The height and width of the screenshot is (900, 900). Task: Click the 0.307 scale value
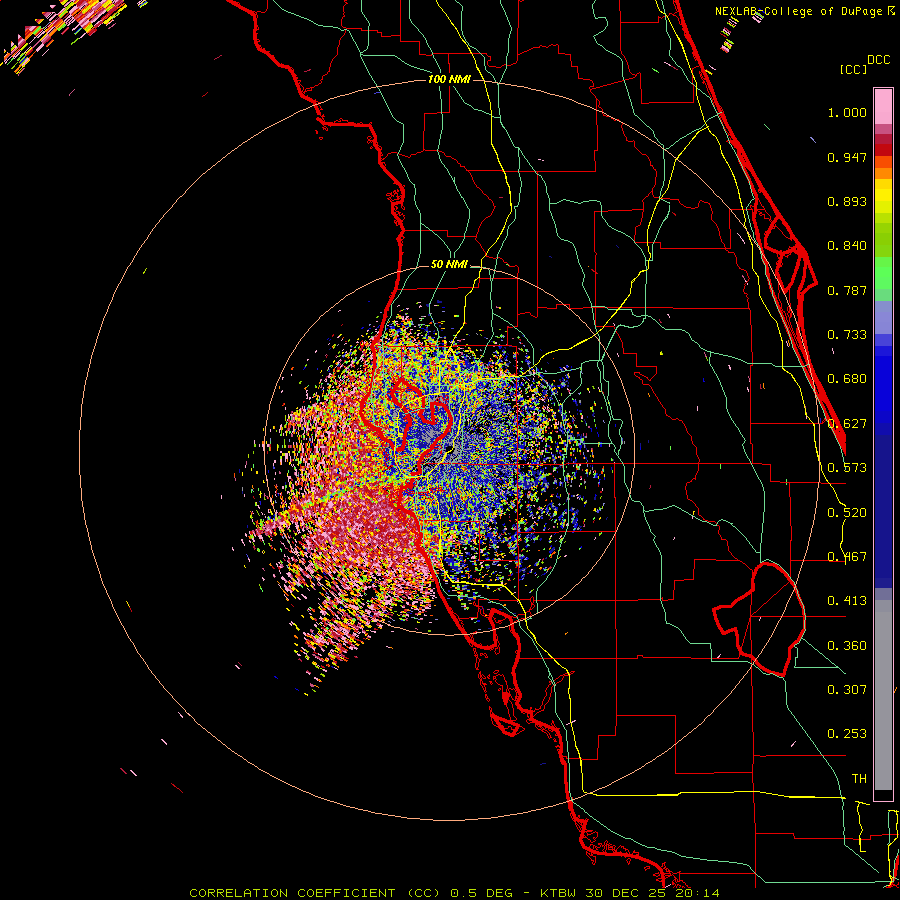tap(847, 690)
